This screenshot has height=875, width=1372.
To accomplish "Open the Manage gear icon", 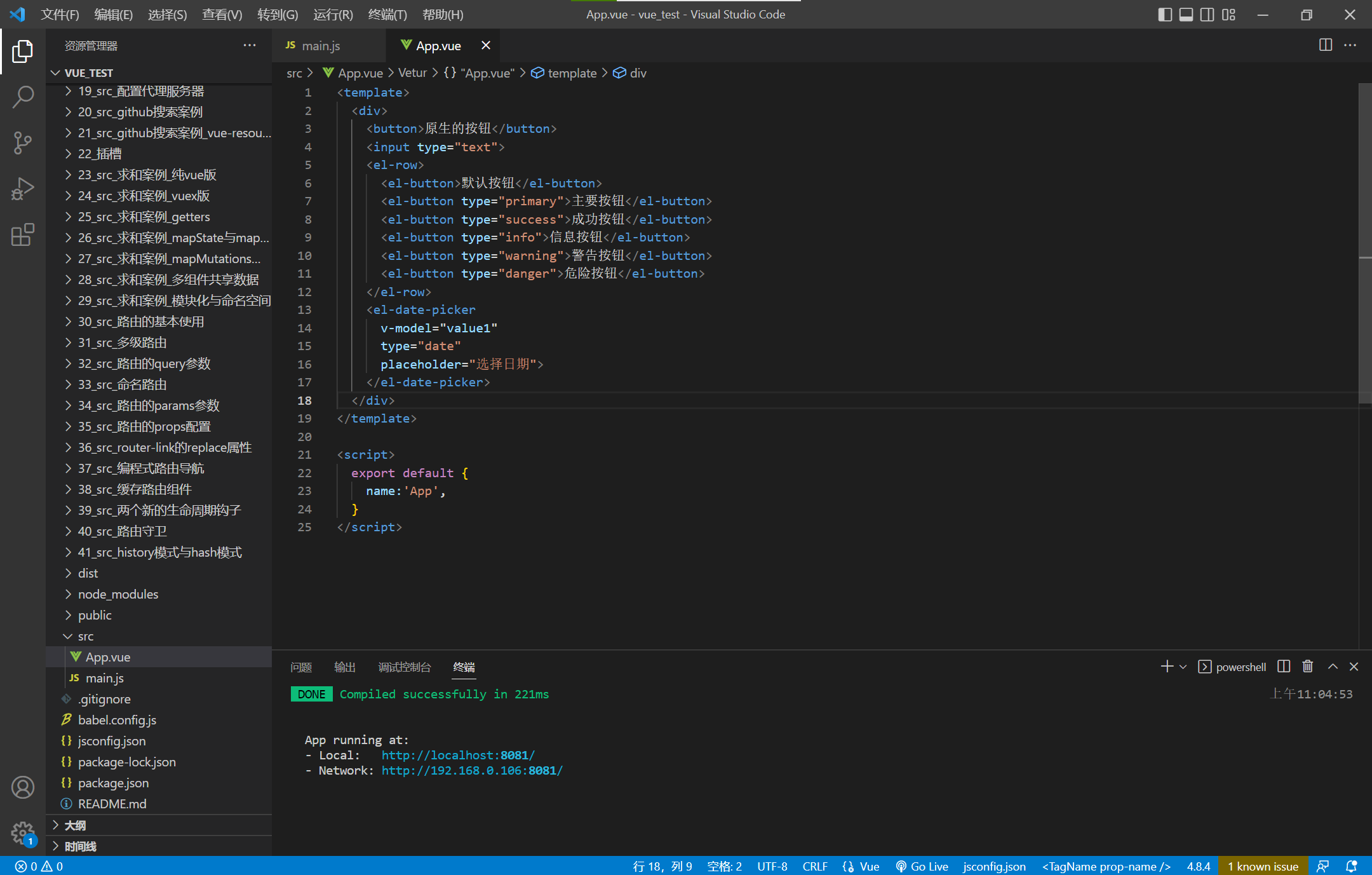I will [23, 832].
